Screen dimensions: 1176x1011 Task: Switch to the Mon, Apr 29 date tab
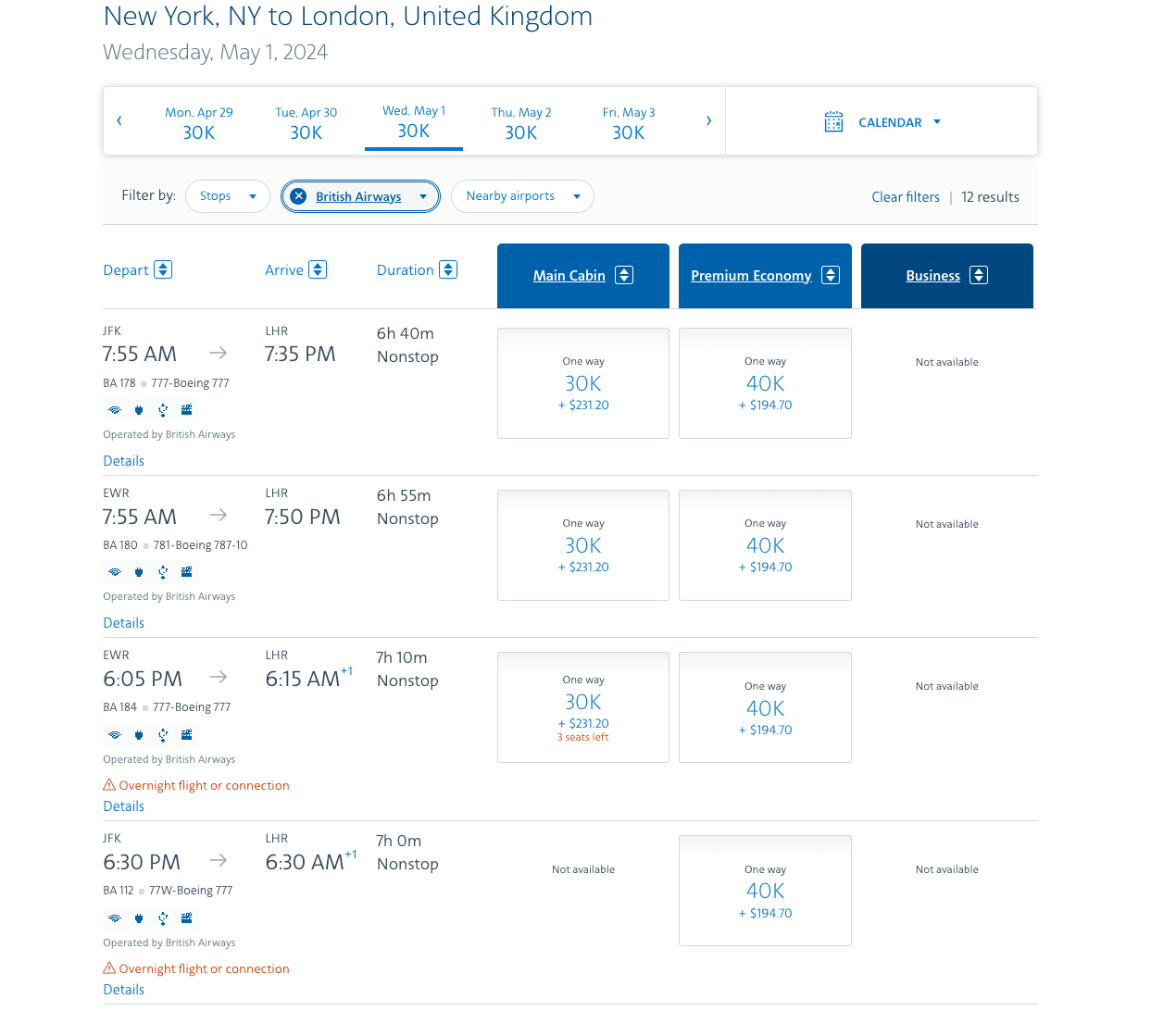coord(199,122)
